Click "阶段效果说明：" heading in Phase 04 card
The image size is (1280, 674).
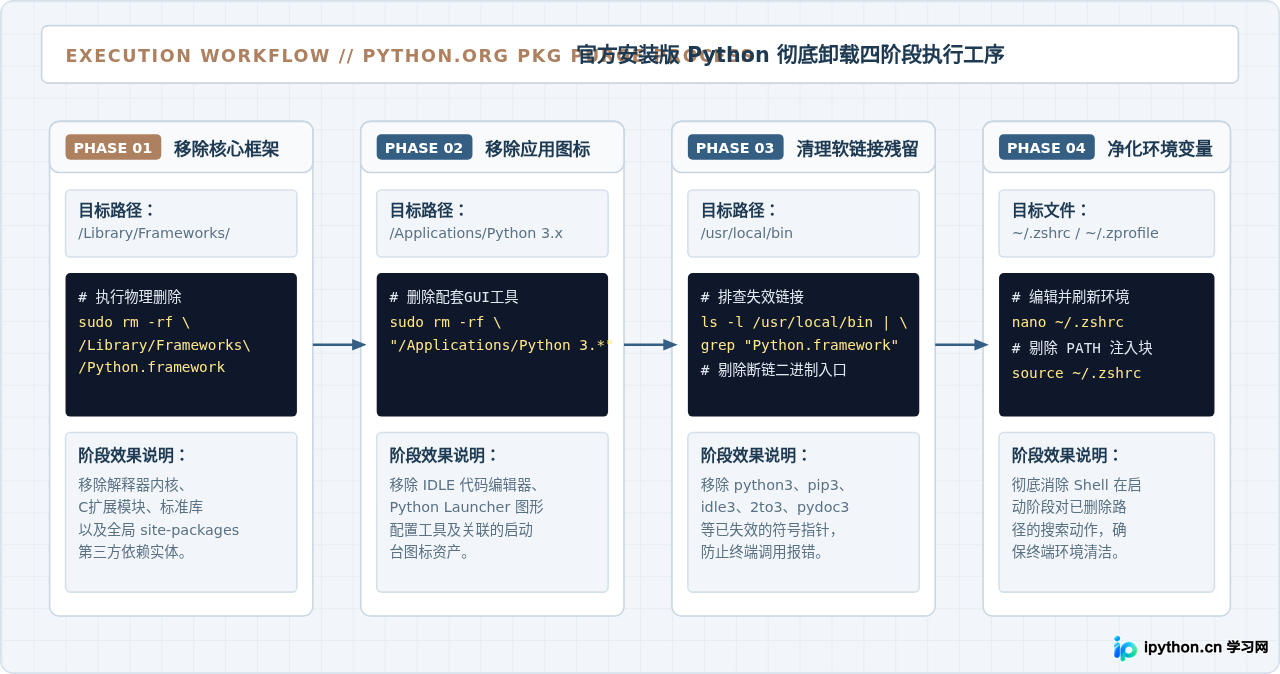point(1067,456)
